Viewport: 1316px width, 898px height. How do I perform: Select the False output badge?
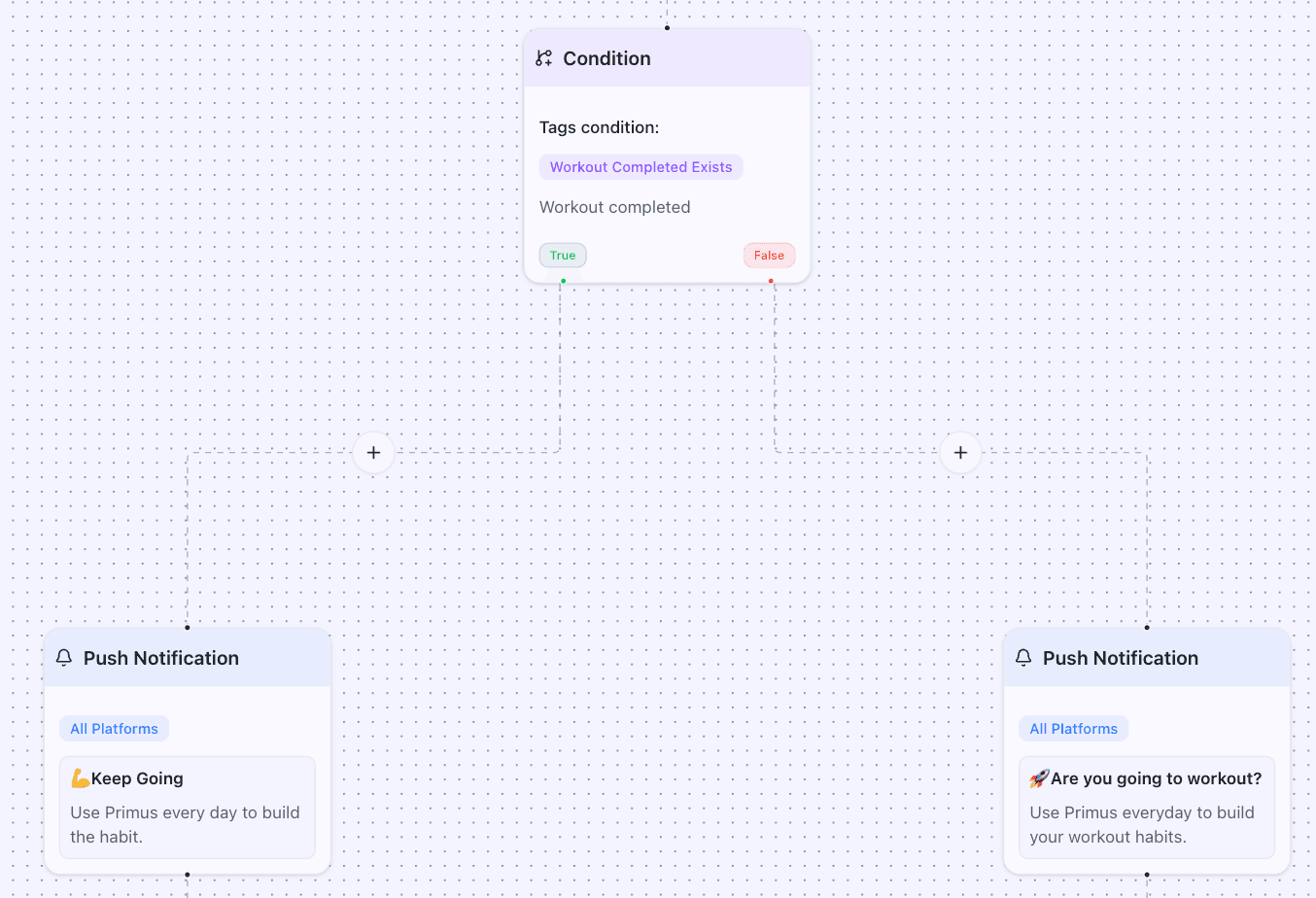[769, 256]
